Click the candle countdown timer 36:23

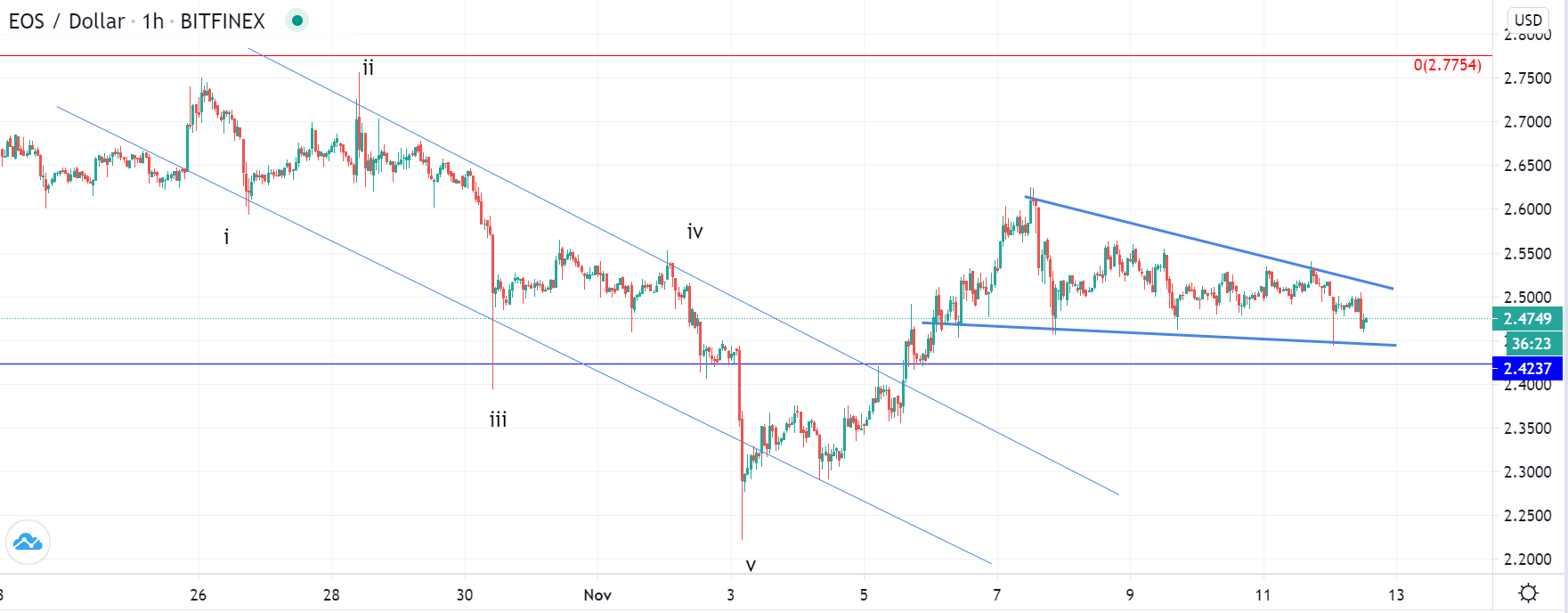point(1531,344)
